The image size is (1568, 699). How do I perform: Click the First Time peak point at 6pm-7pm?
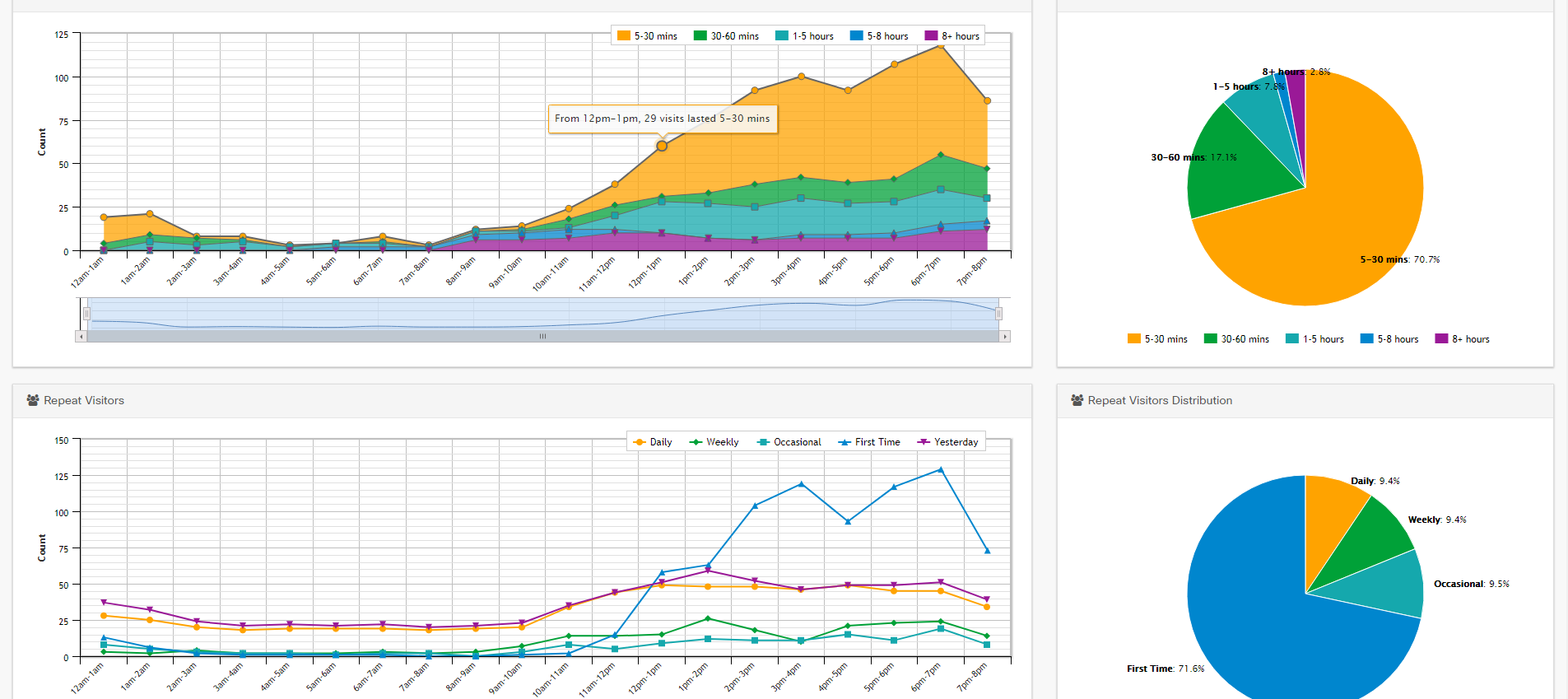coord(941,469)
